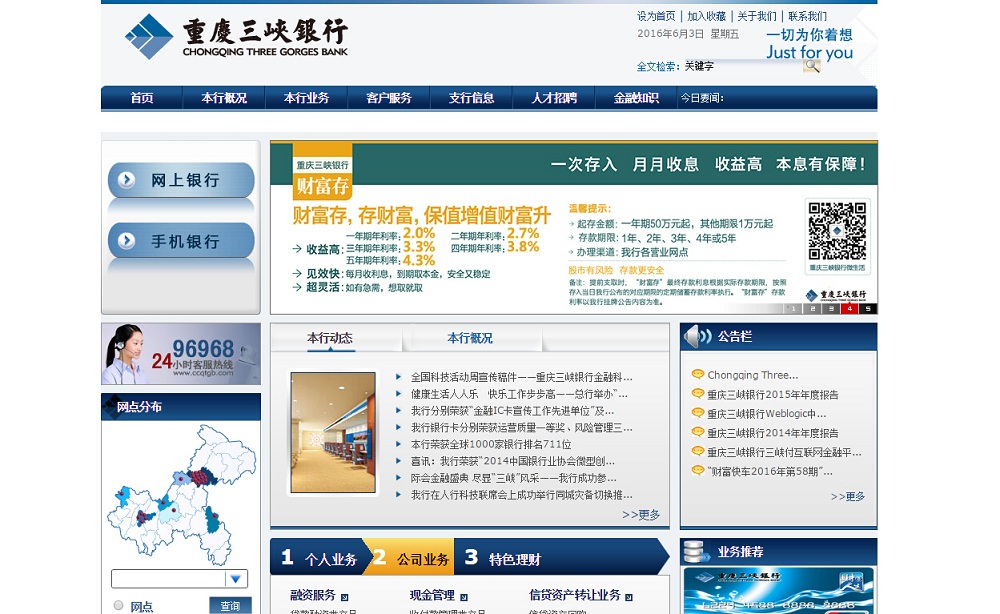Screen dimensions: 1000x614
Task: Click the 96968 customer hotline banner
Action: pyautogui.click(x=181, y=353)
